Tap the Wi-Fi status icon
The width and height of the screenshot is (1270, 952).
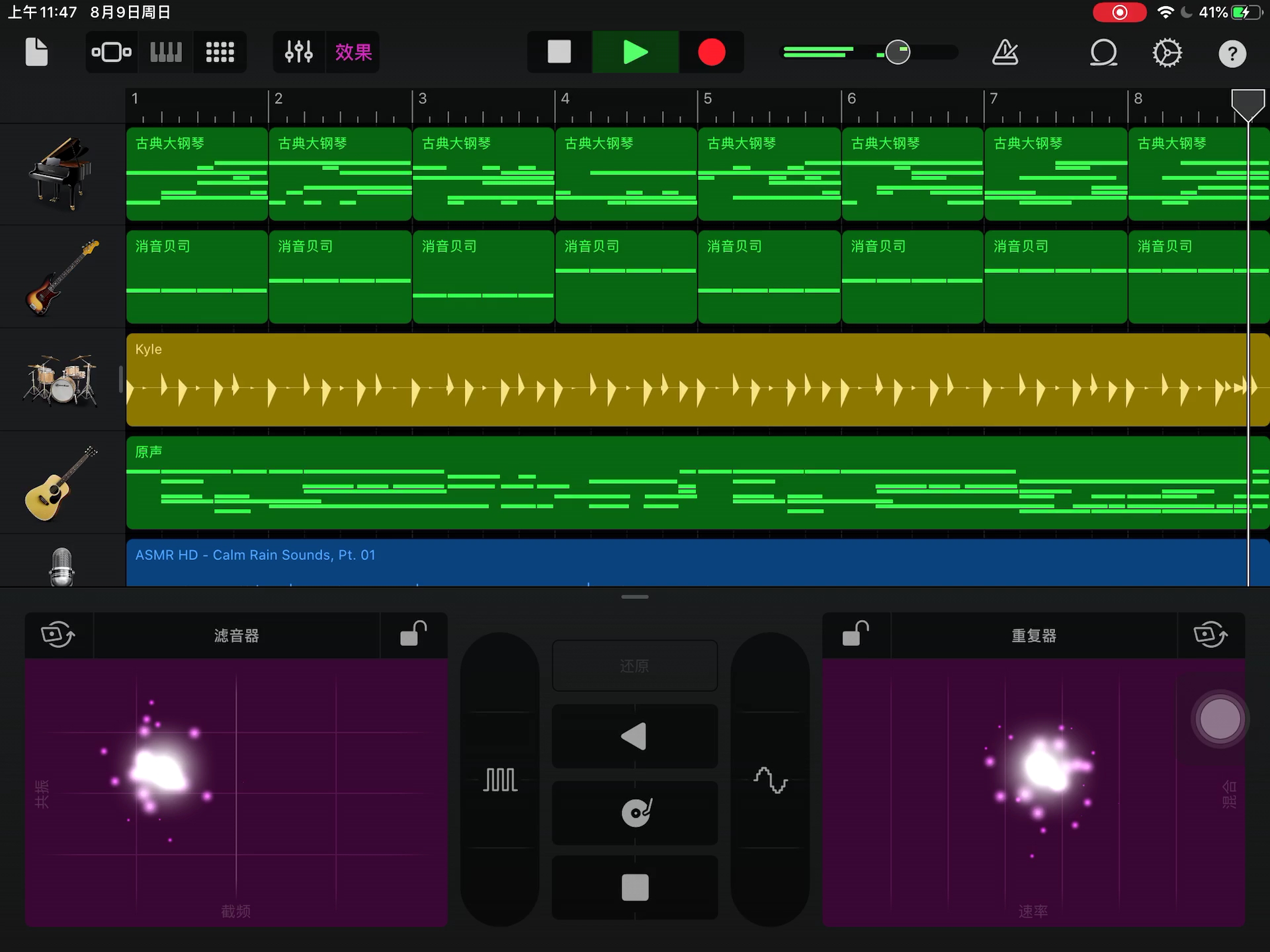click(1165, 13)
